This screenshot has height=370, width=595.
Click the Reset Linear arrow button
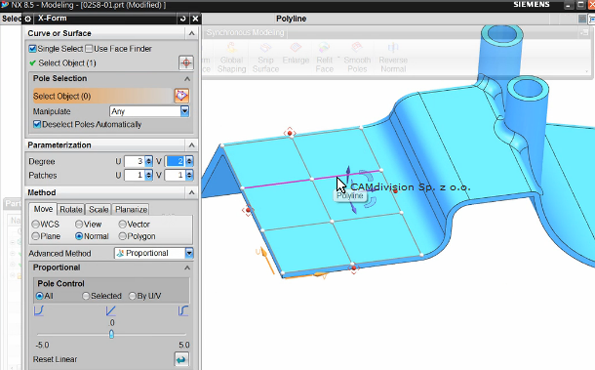(181, 359)
